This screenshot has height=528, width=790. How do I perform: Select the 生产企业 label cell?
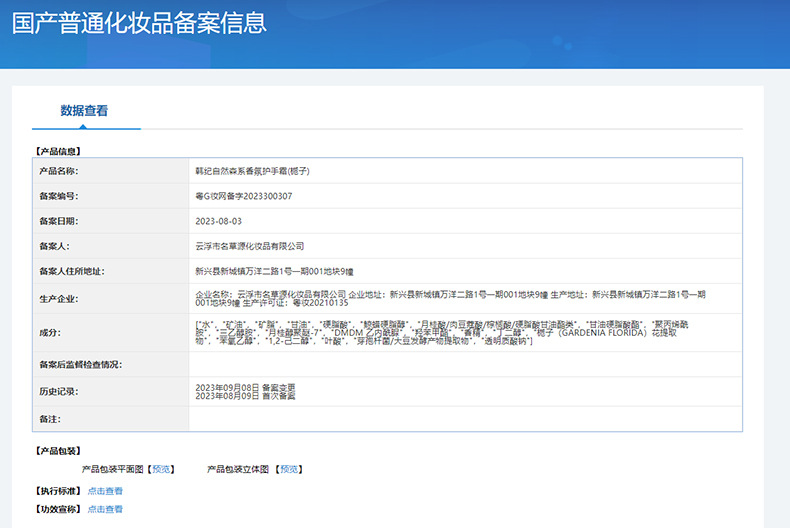111,299
